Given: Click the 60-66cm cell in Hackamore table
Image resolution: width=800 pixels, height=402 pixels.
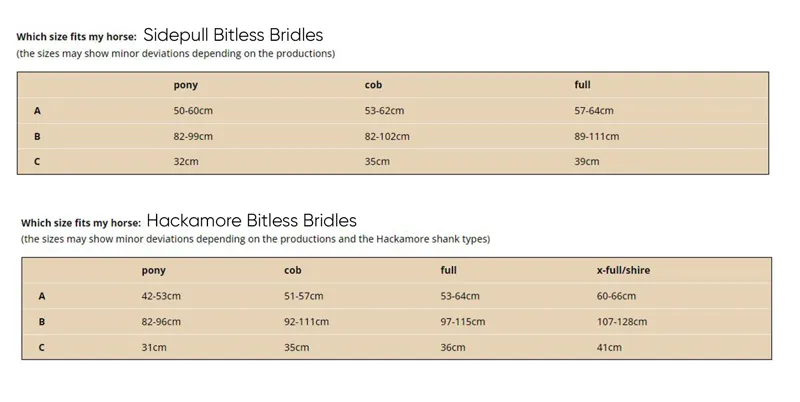Looking at the screenshot, I should 616,296.
